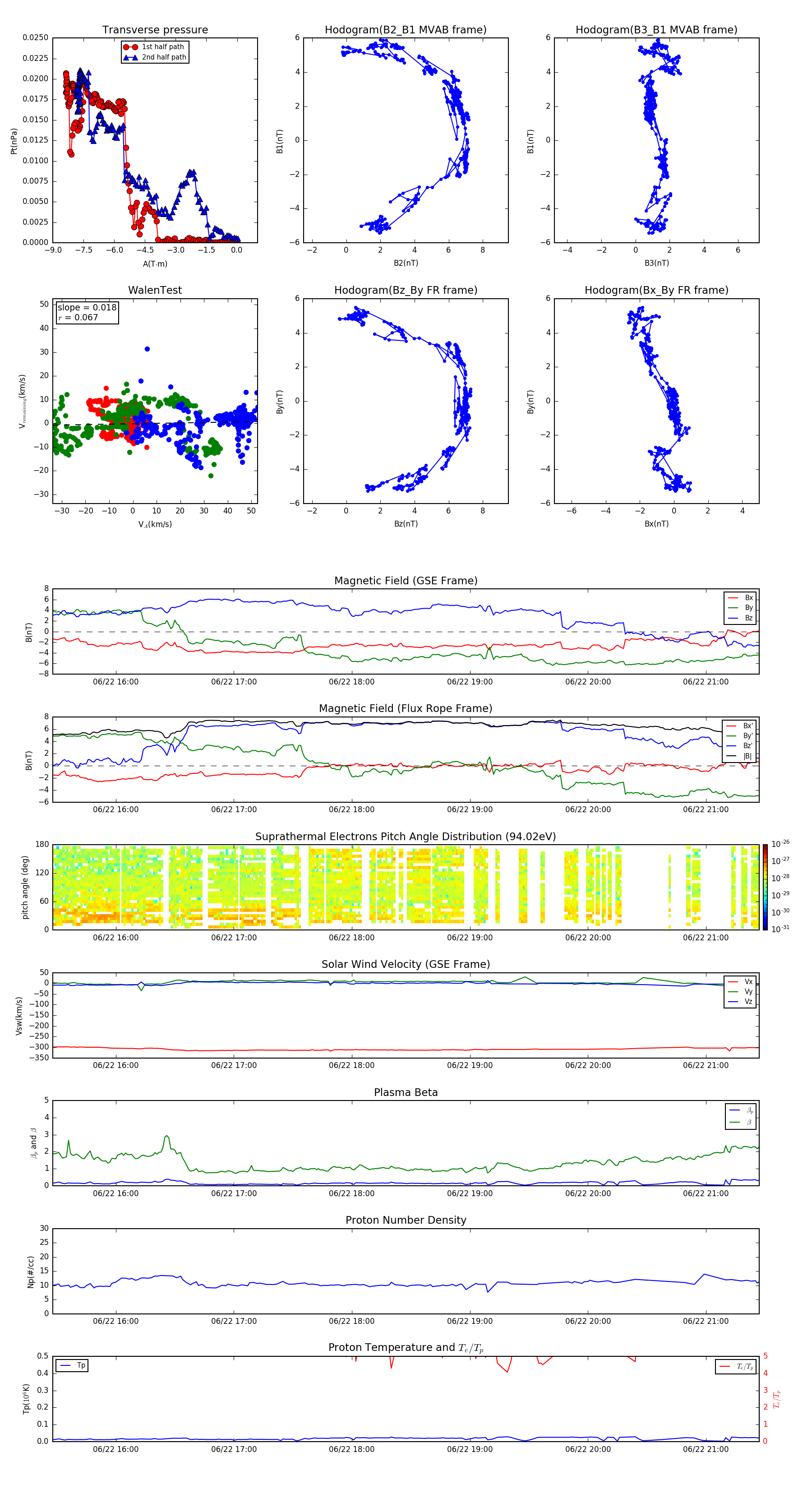Click '06/22 18:00' tick under GSE magnetic field

pyautogui.click(x=351, y=682)
